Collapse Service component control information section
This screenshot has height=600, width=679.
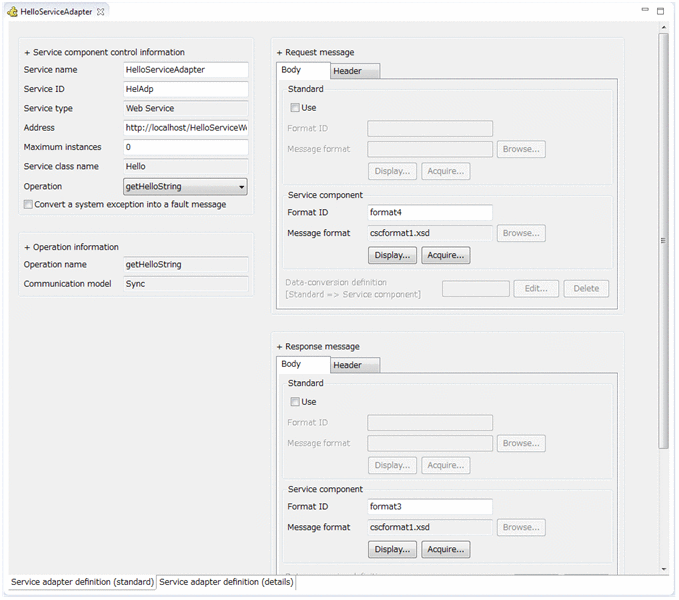click(27, 53)
